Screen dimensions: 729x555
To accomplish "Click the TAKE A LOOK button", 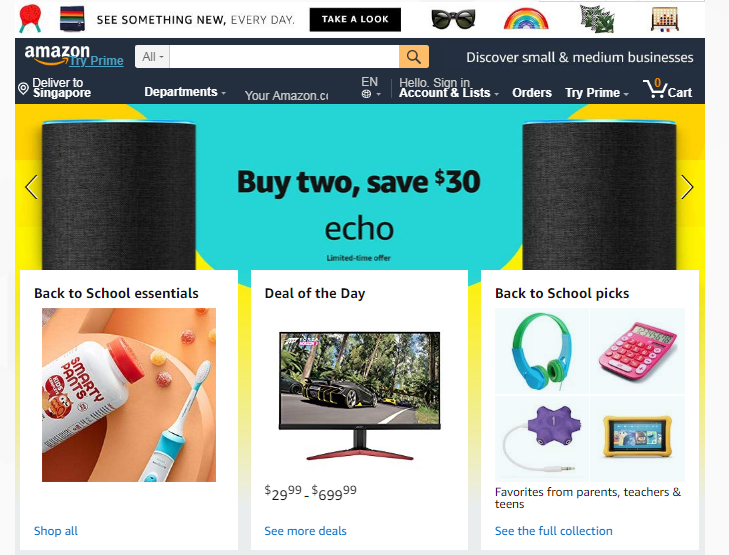I will 355,20.
